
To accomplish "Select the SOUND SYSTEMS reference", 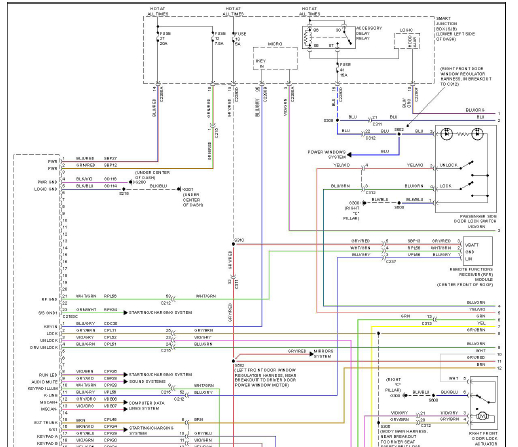I will [147, 381].
